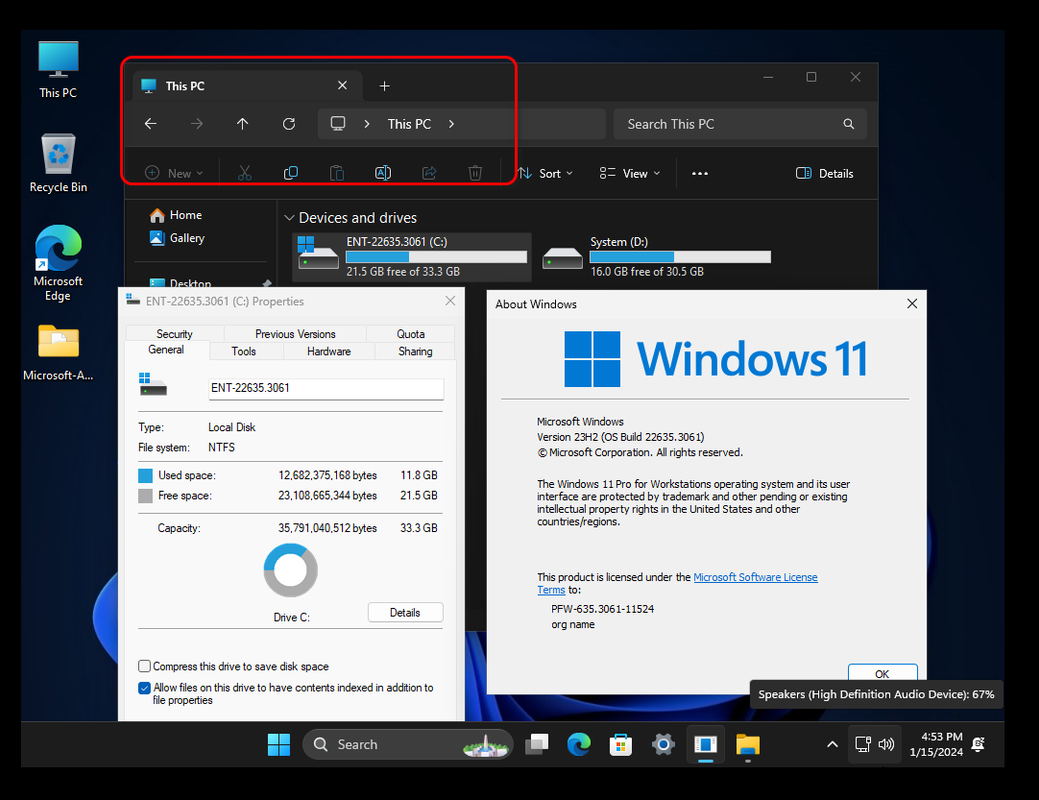The image size is (1039, 800).
Task: Click the network tray icon
Action: [863, 744]
